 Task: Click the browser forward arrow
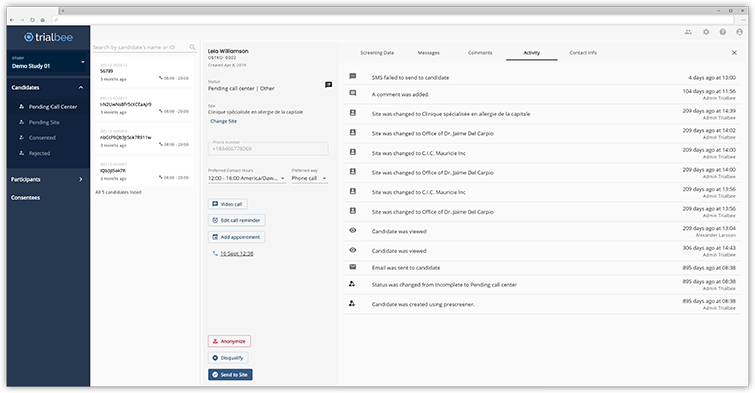[22, 20]
